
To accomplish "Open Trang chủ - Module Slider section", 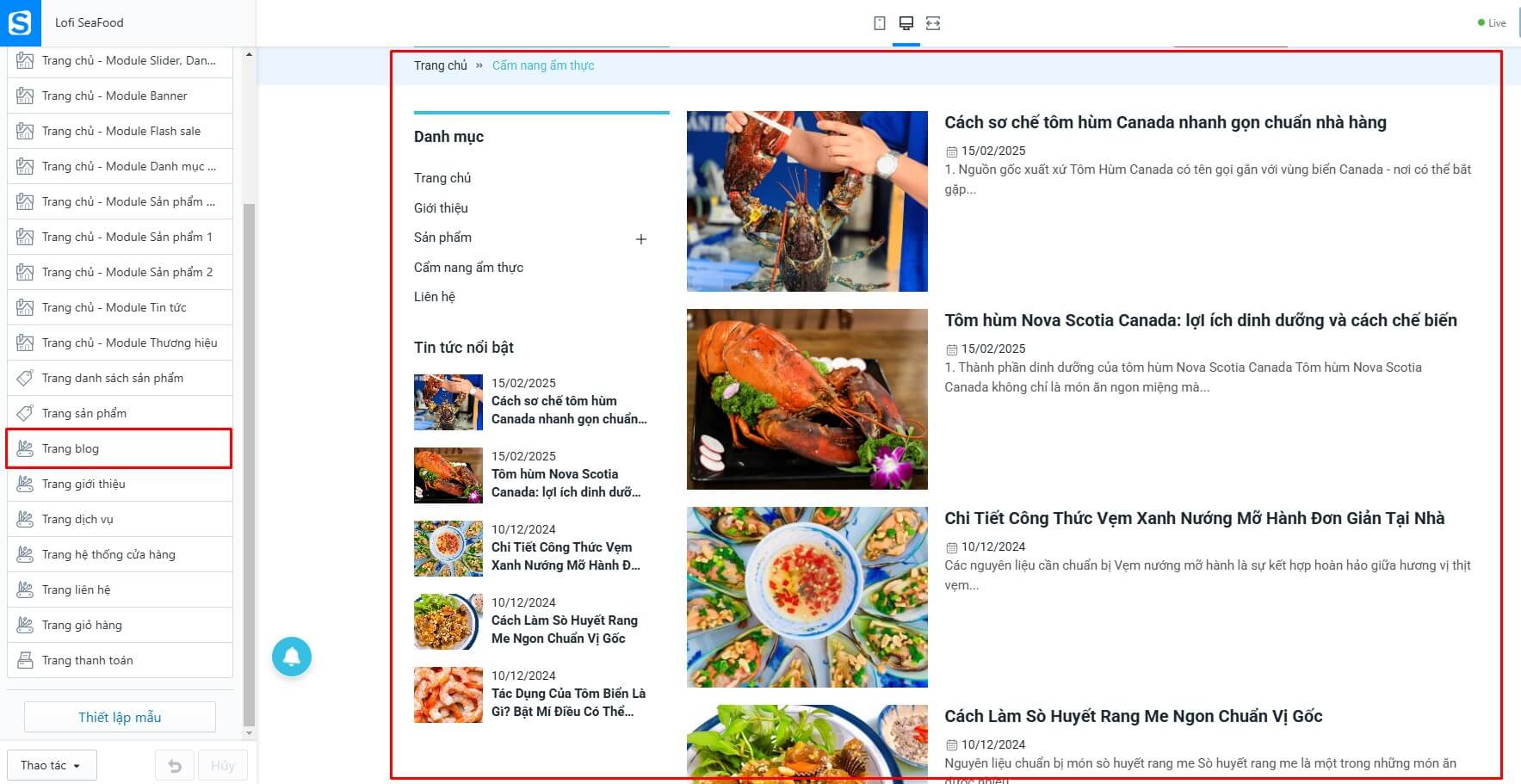I will click(x=120, y=60).
